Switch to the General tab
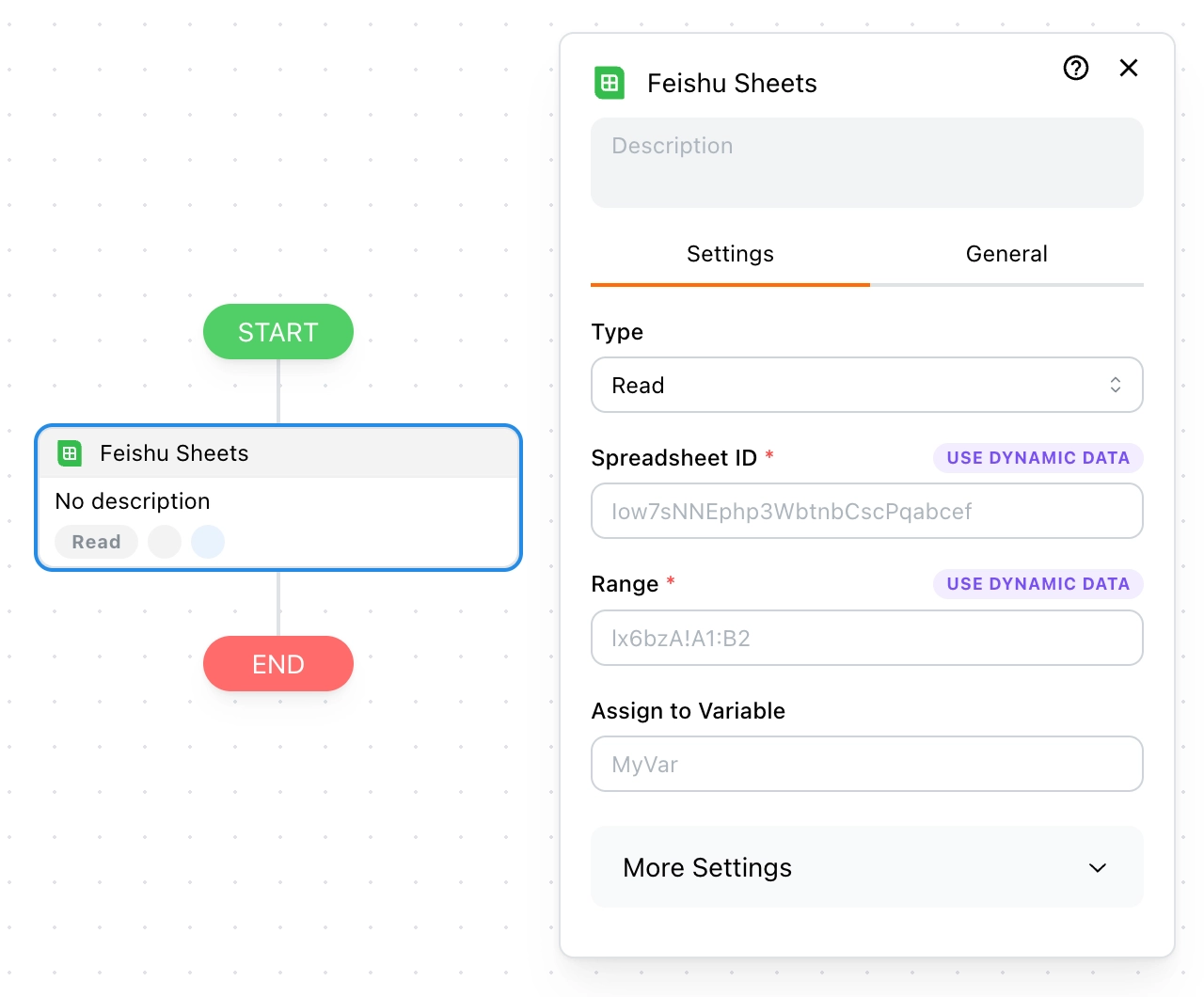The width and height of the screenshot is (1204, 997). (x=1006, y=255)
